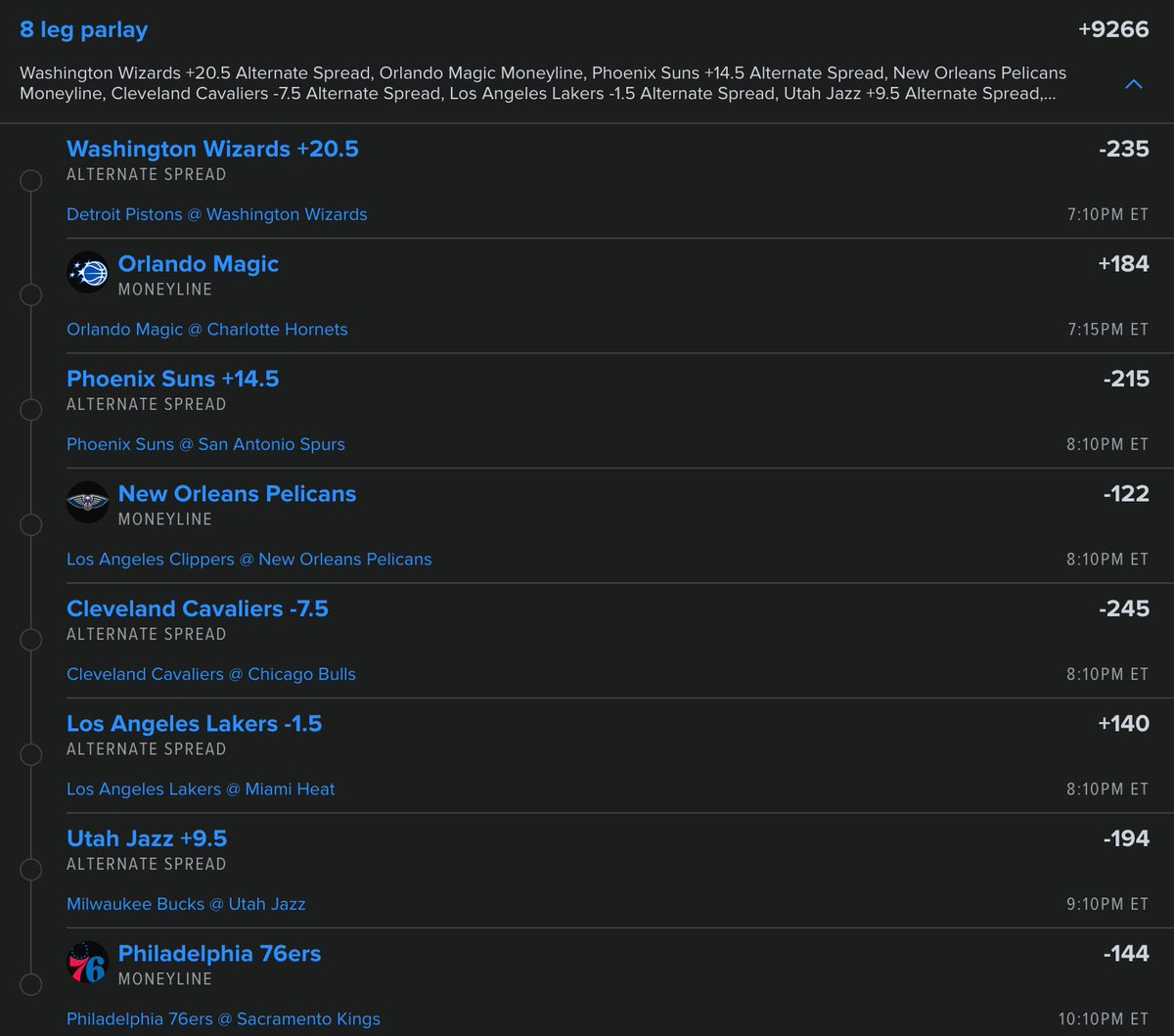Open Philadelphia 76ers @ Sacramento Kings game
This screenshot has width=1174, height=1036.
tap(223, 1019)
